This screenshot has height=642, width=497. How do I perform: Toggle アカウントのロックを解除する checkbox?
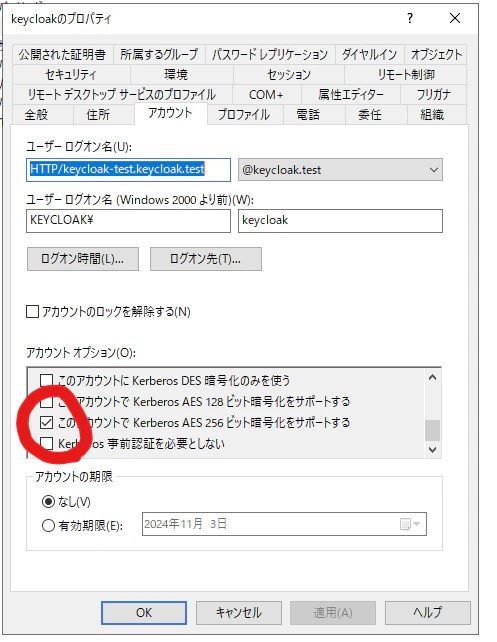click(x=32, y=312)
